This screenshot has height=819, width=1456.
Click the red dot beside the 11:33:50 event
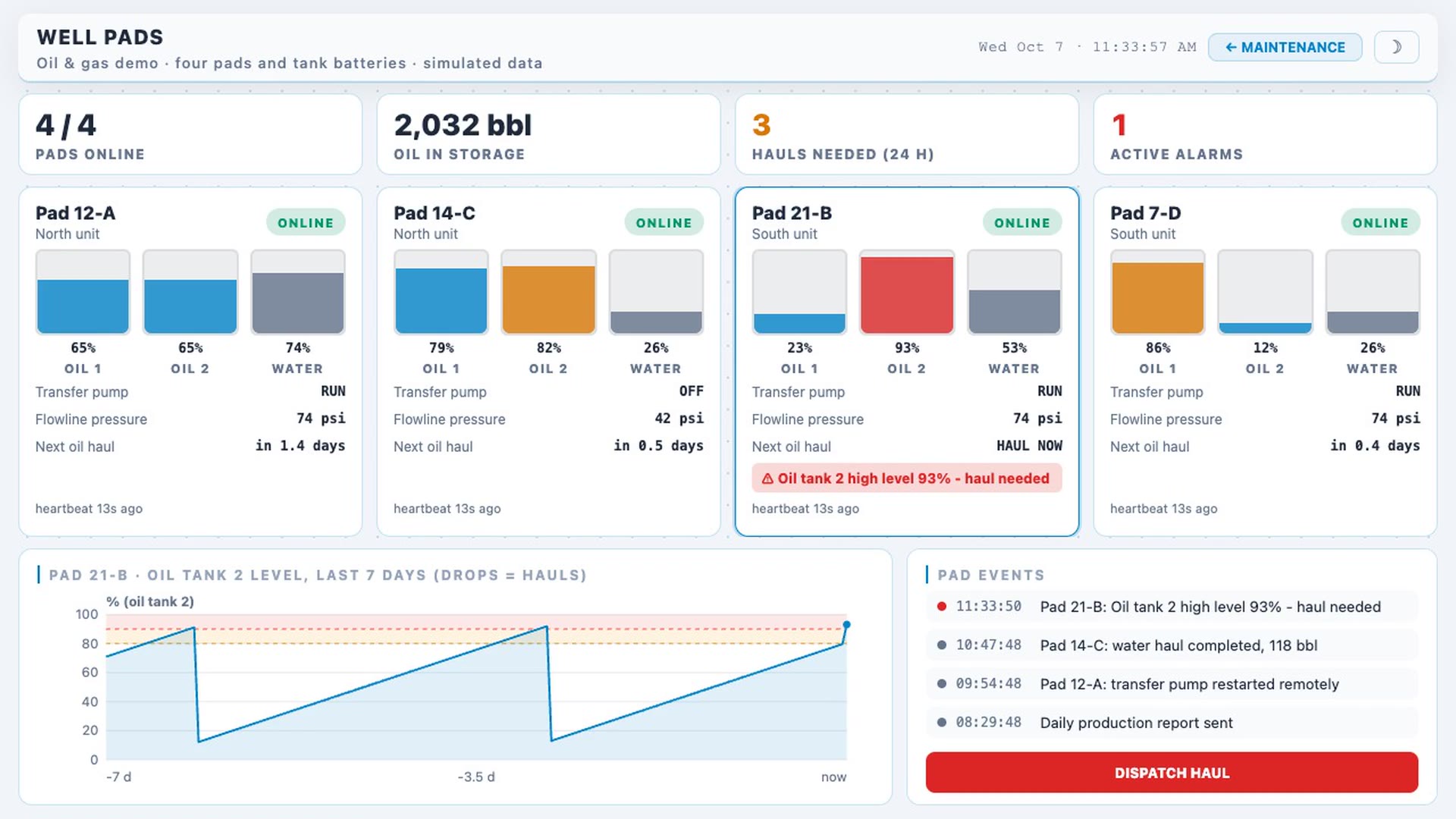click(x=942, y=607)
